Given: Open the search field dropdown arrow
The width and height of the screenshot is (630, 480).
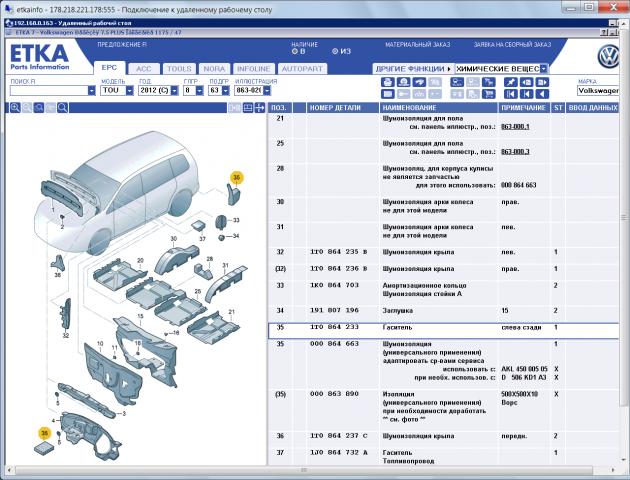Looking at the screenshot, I should [x=92, y=91].
